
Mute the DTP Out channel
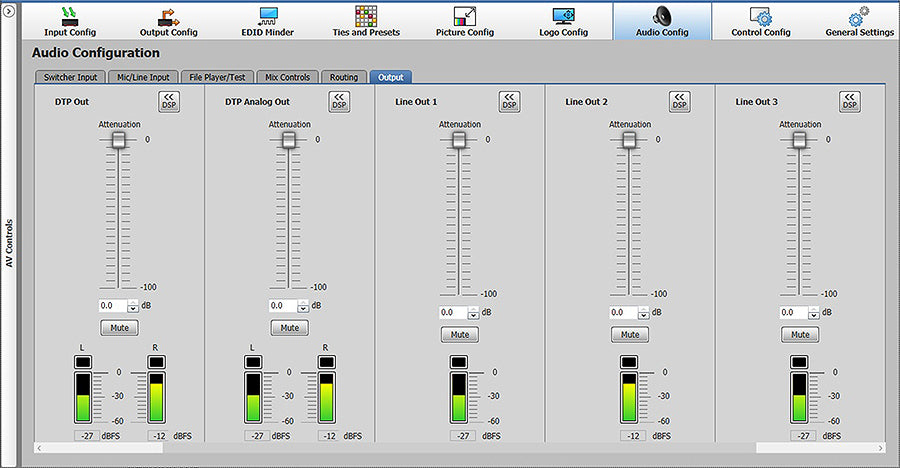119,328
